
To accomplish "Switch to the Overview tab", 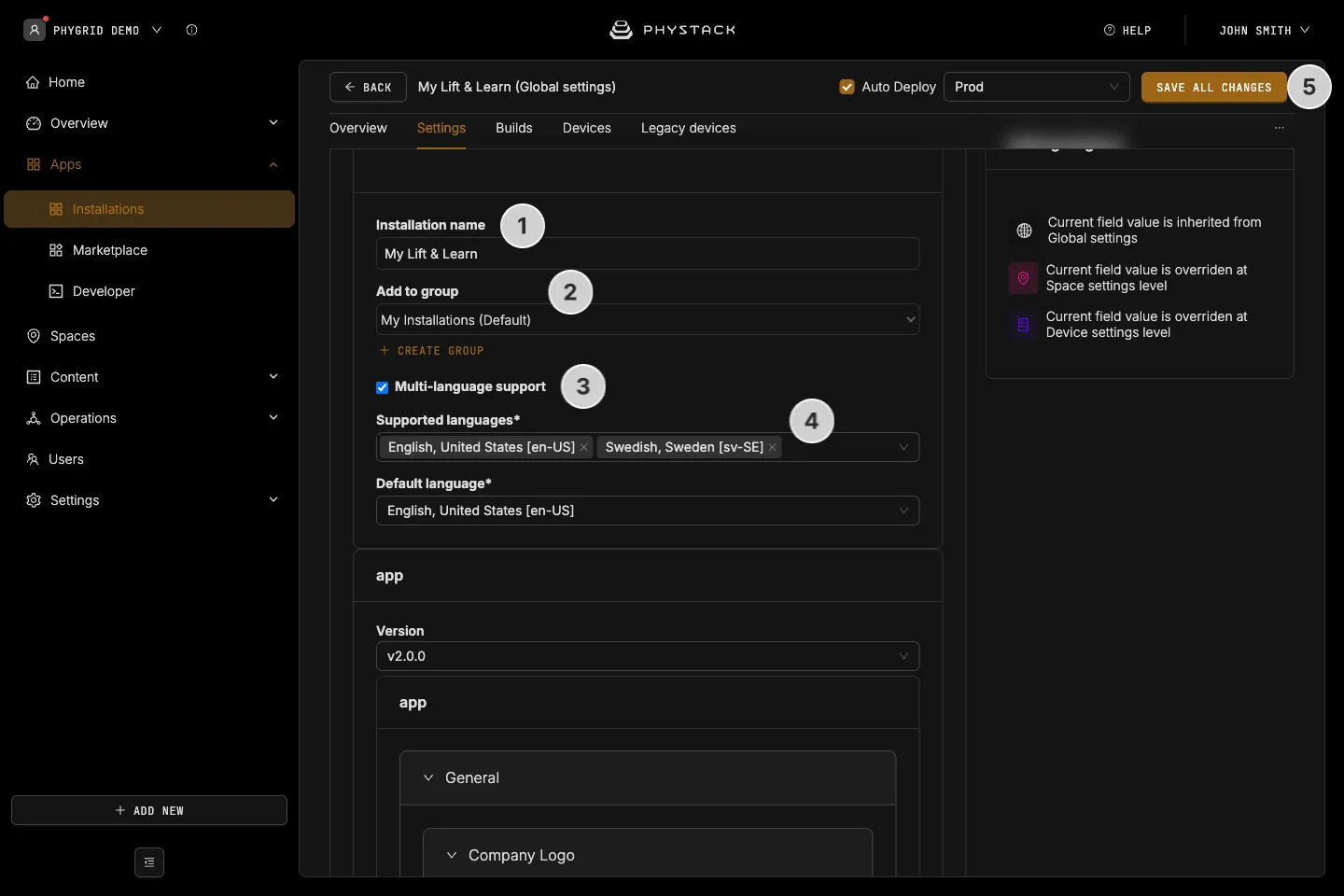I will 358,128.
